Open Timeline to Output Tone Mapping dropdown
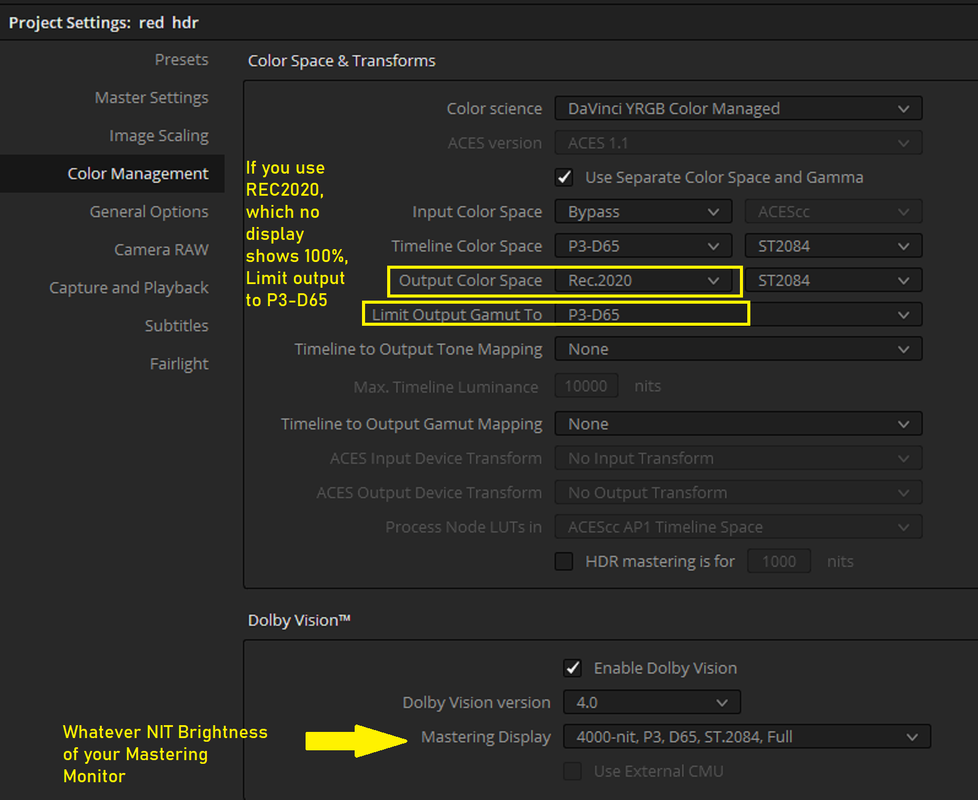 [x=738, y=349]
